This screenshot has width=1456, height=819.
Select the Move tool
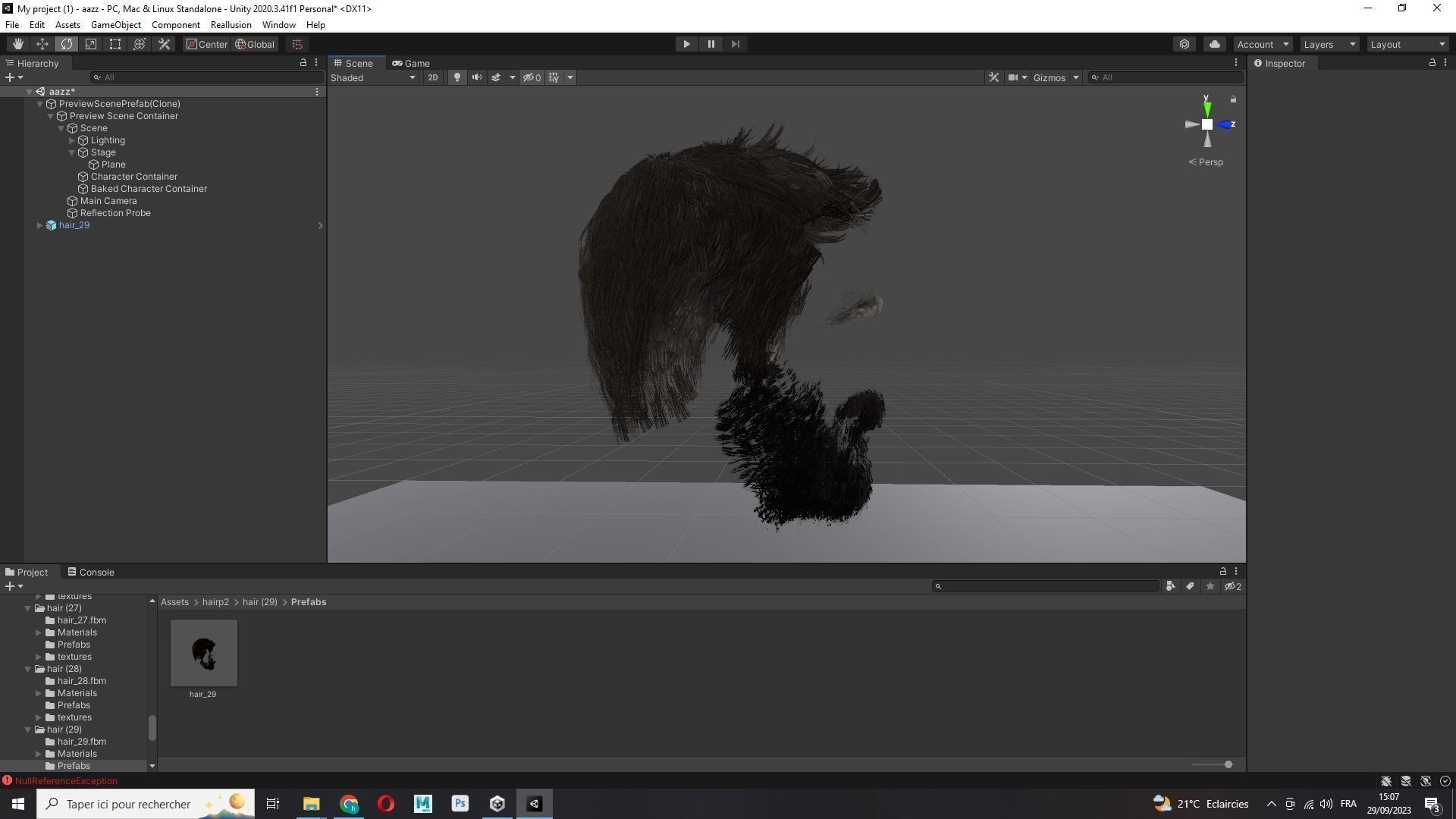(42, 44)
